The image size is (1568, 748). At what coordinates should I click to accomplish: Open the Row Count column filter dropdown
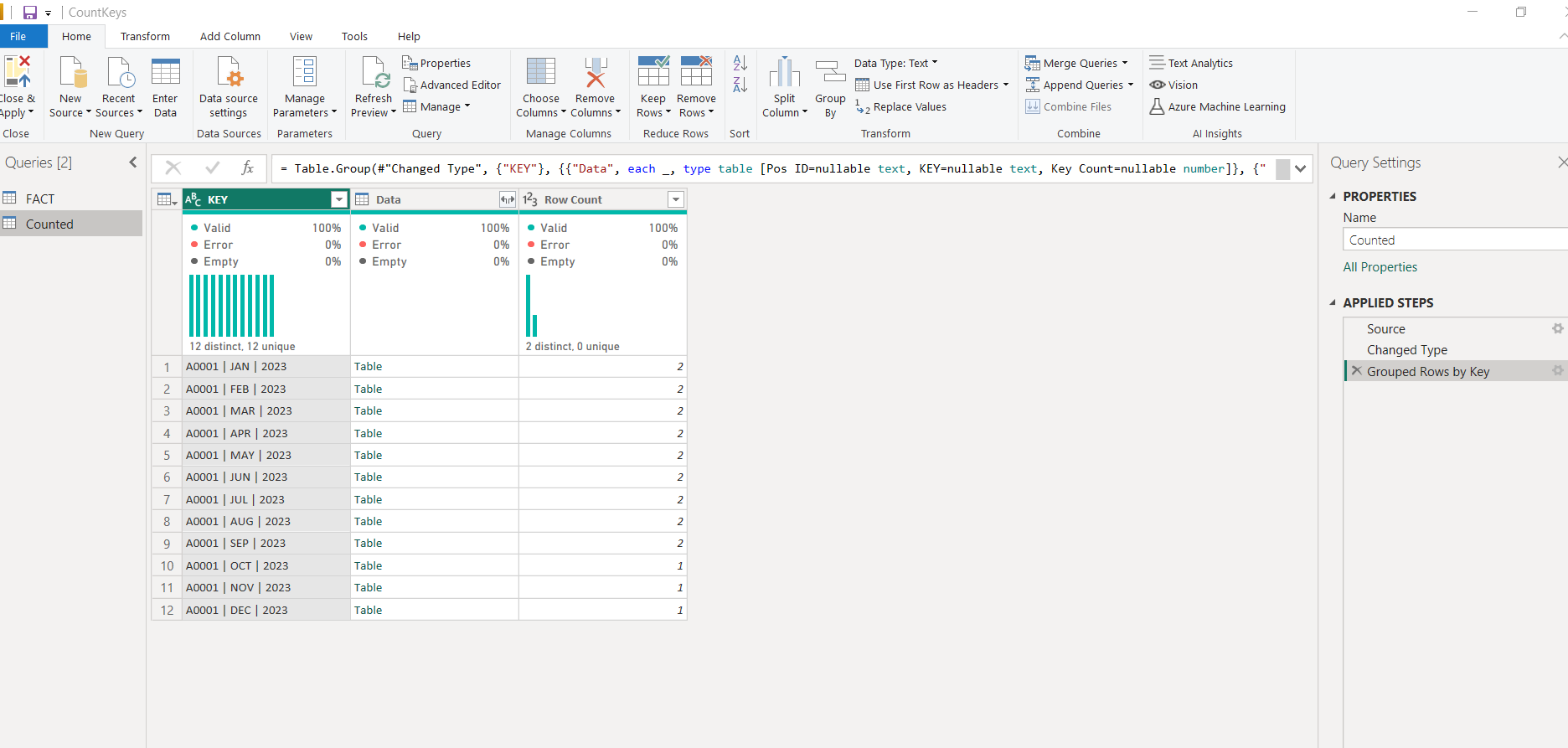pos(676,199)
